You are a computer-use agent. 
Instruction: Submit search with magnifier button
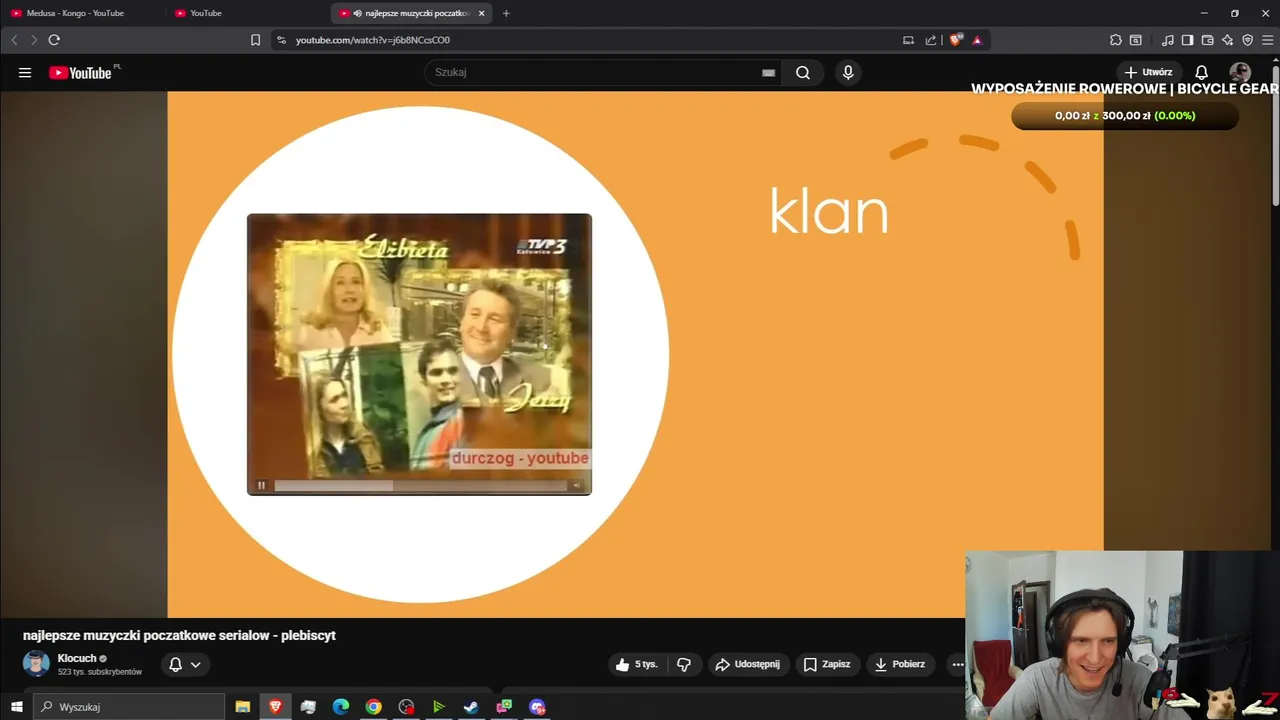(803, 72)
